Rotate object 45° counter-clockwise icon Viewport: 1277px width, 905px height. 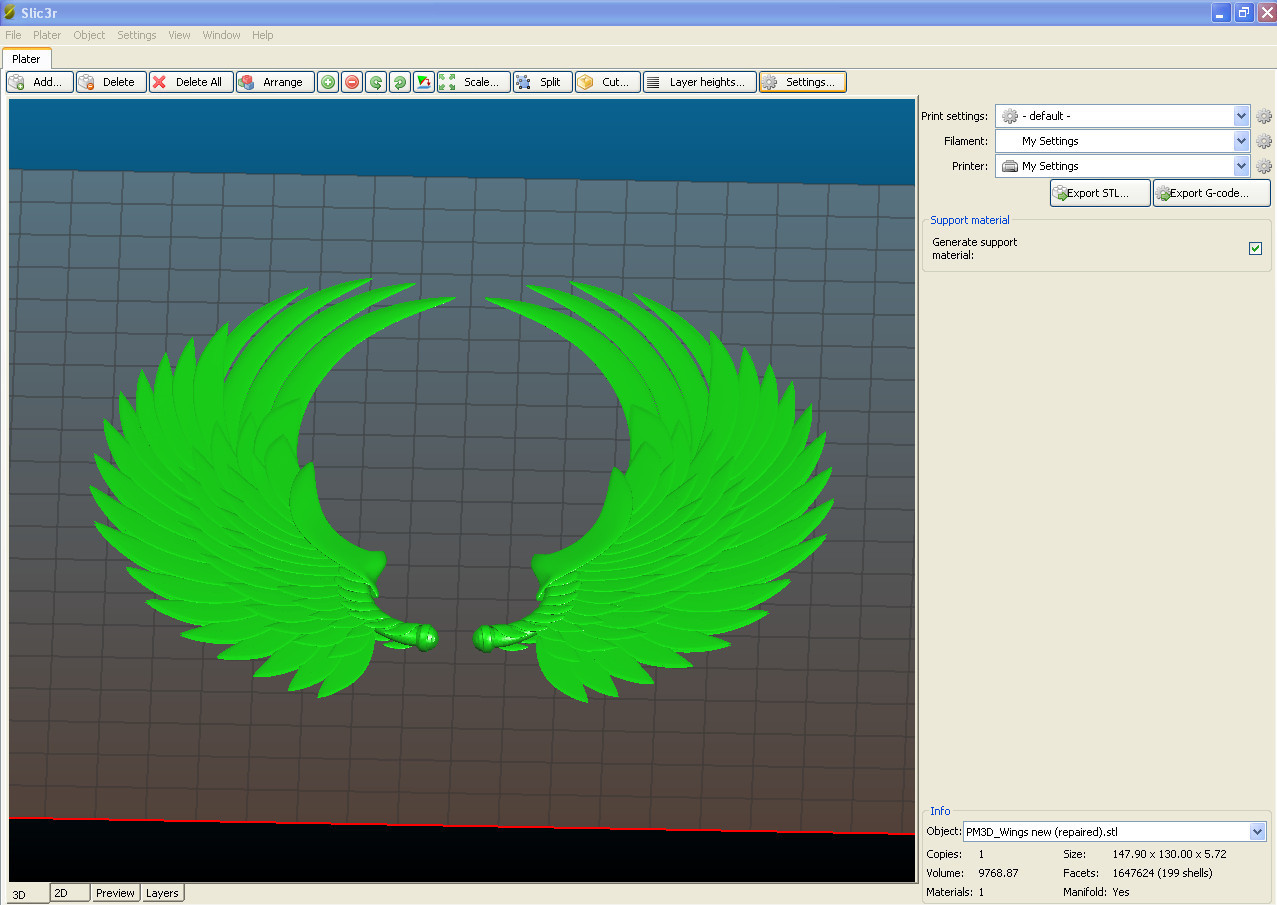(x=376, y=82)
